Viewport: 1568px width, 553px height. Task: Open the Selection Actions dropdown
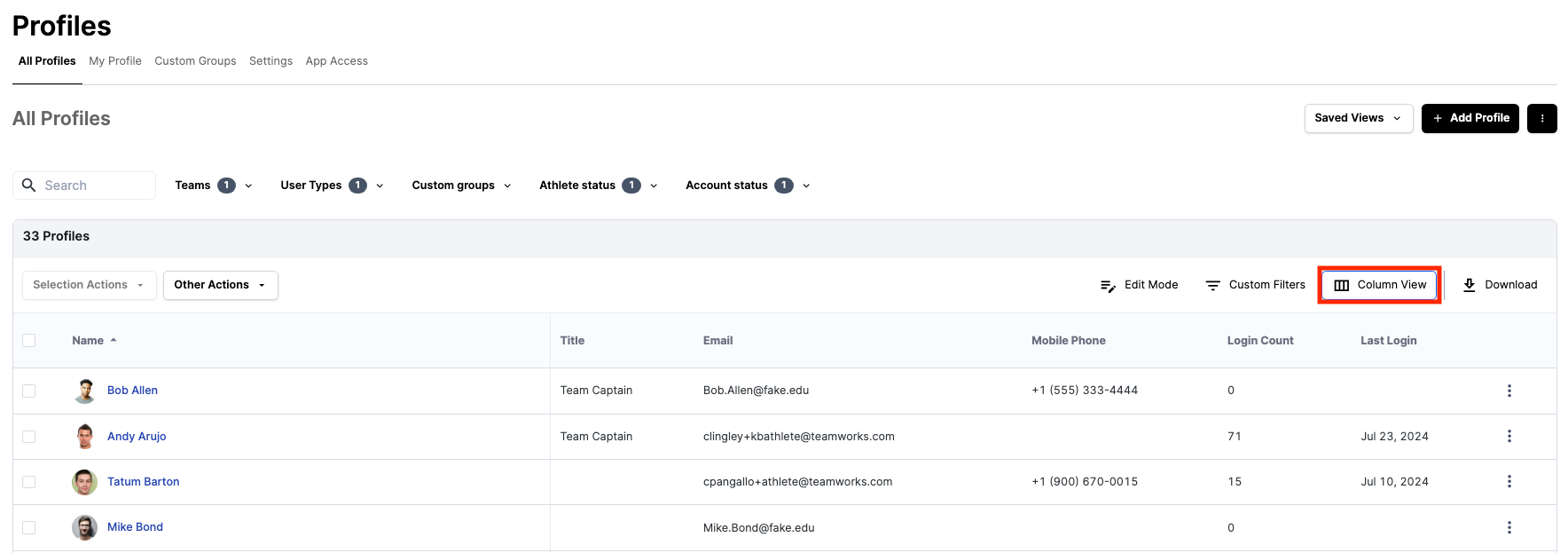point(89,285)
